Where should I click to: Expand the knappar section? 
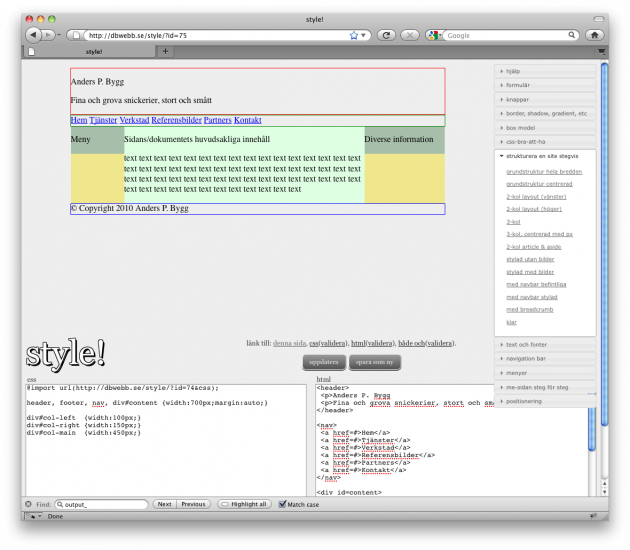[x=545, y=99]
